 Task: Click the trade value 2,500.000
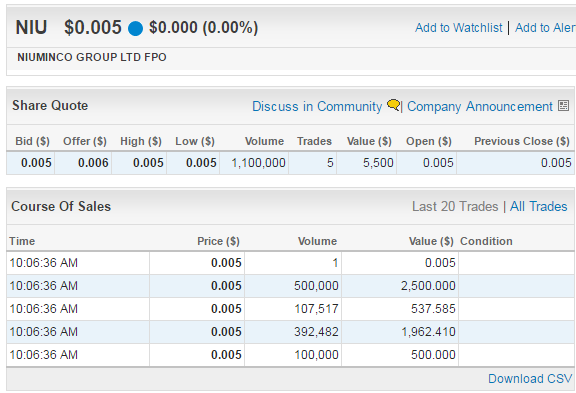point(428,286)
